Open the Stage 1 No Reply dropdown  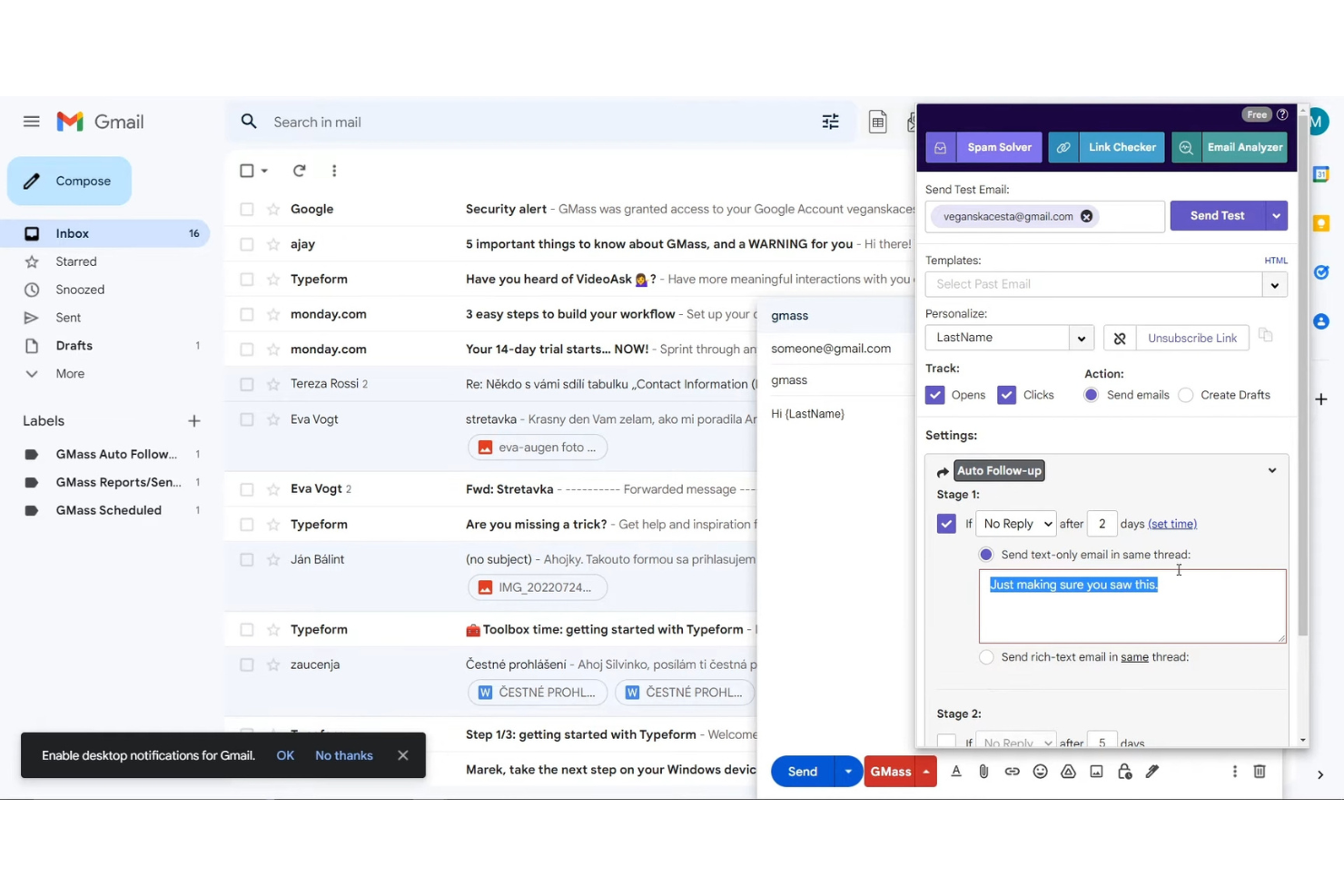[1016, 524]
